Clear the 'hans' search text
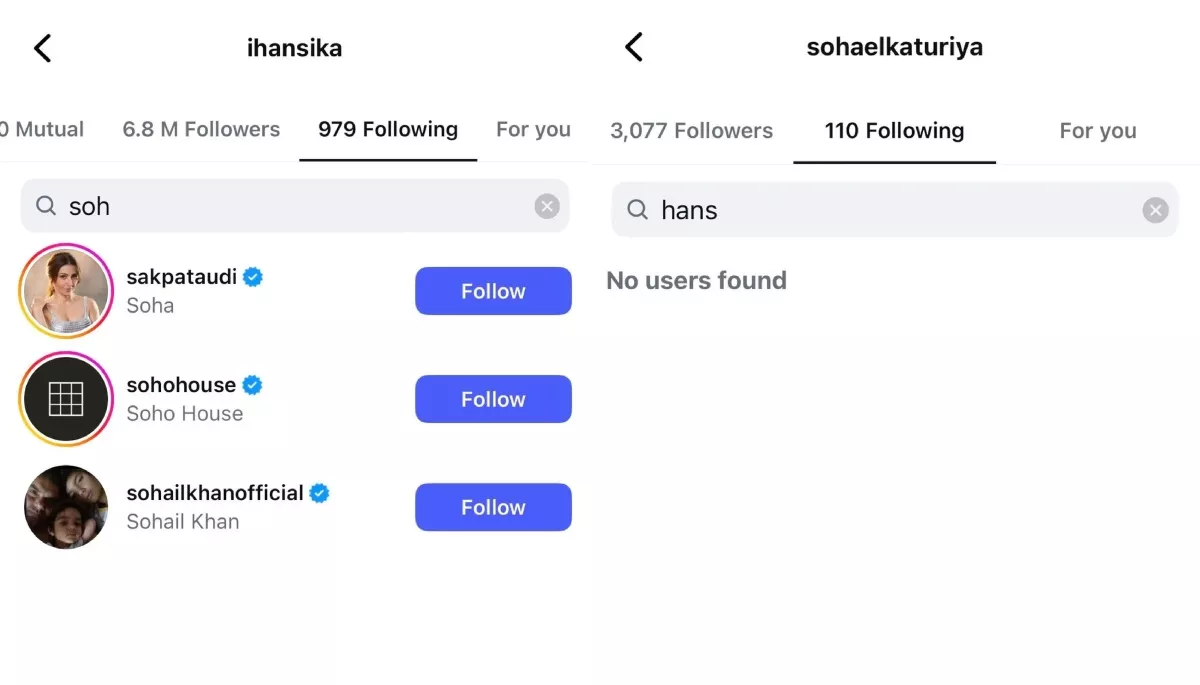Screen dimensions: 1200x685 click(x=1155, y=210)
